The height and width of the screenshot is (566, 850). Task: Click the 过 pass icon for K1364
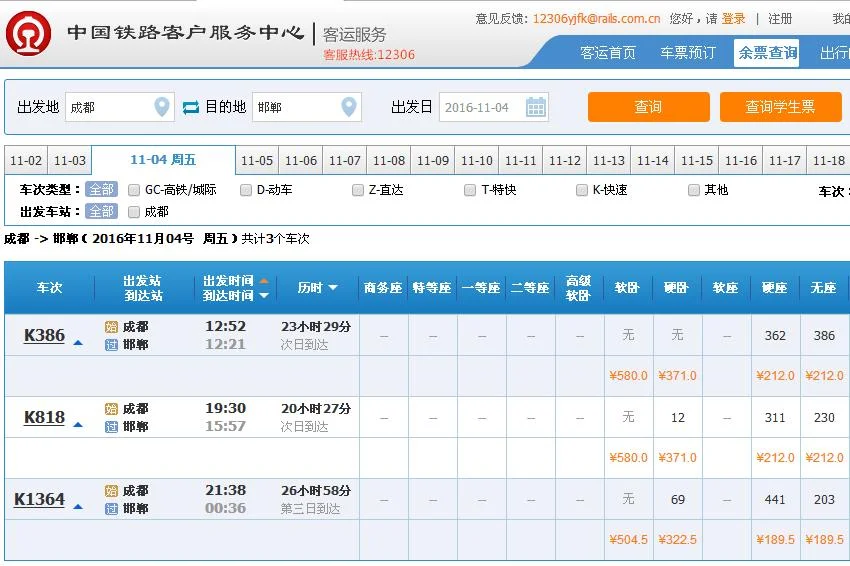[x=111, y=509]
